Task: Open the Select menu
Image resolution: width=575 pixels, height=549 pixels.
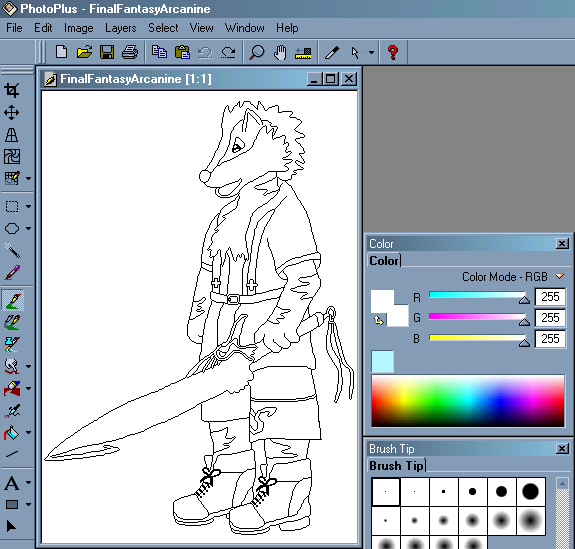Action: click(163, 28)
